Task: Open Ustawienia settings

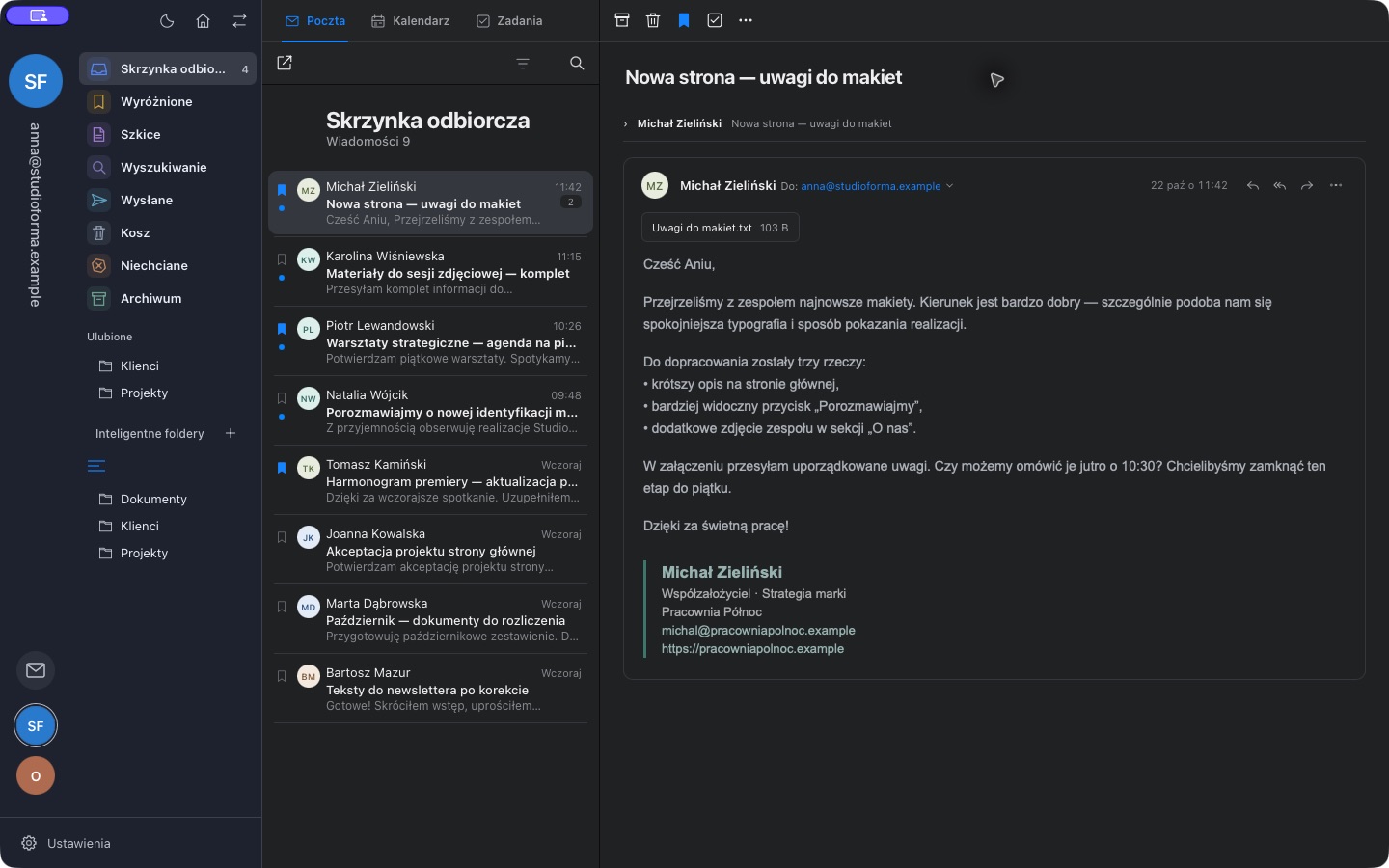Action: pyautogui.click(x=66, y=843)
